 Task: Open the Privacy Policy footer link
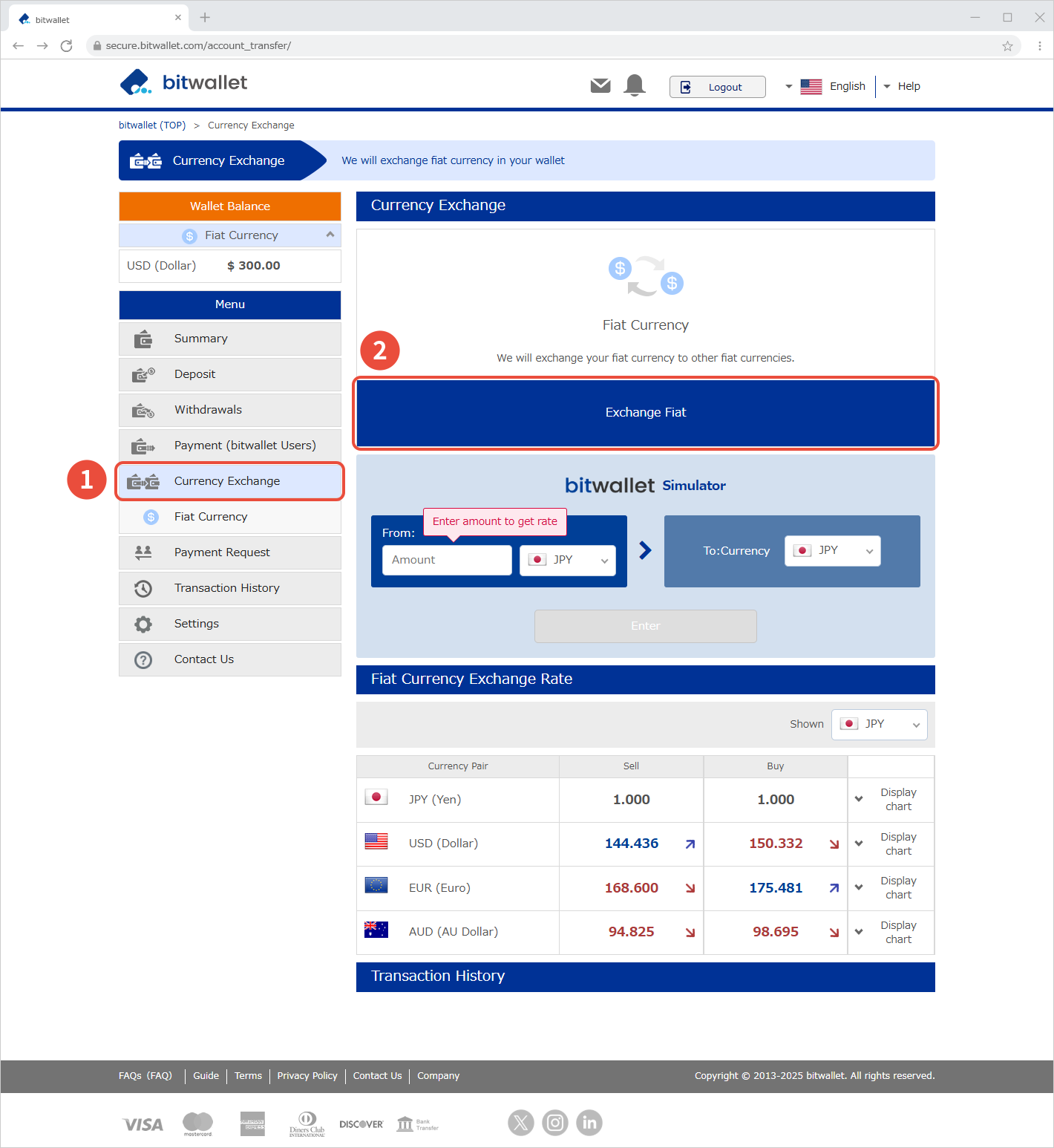coord(307,1076)
